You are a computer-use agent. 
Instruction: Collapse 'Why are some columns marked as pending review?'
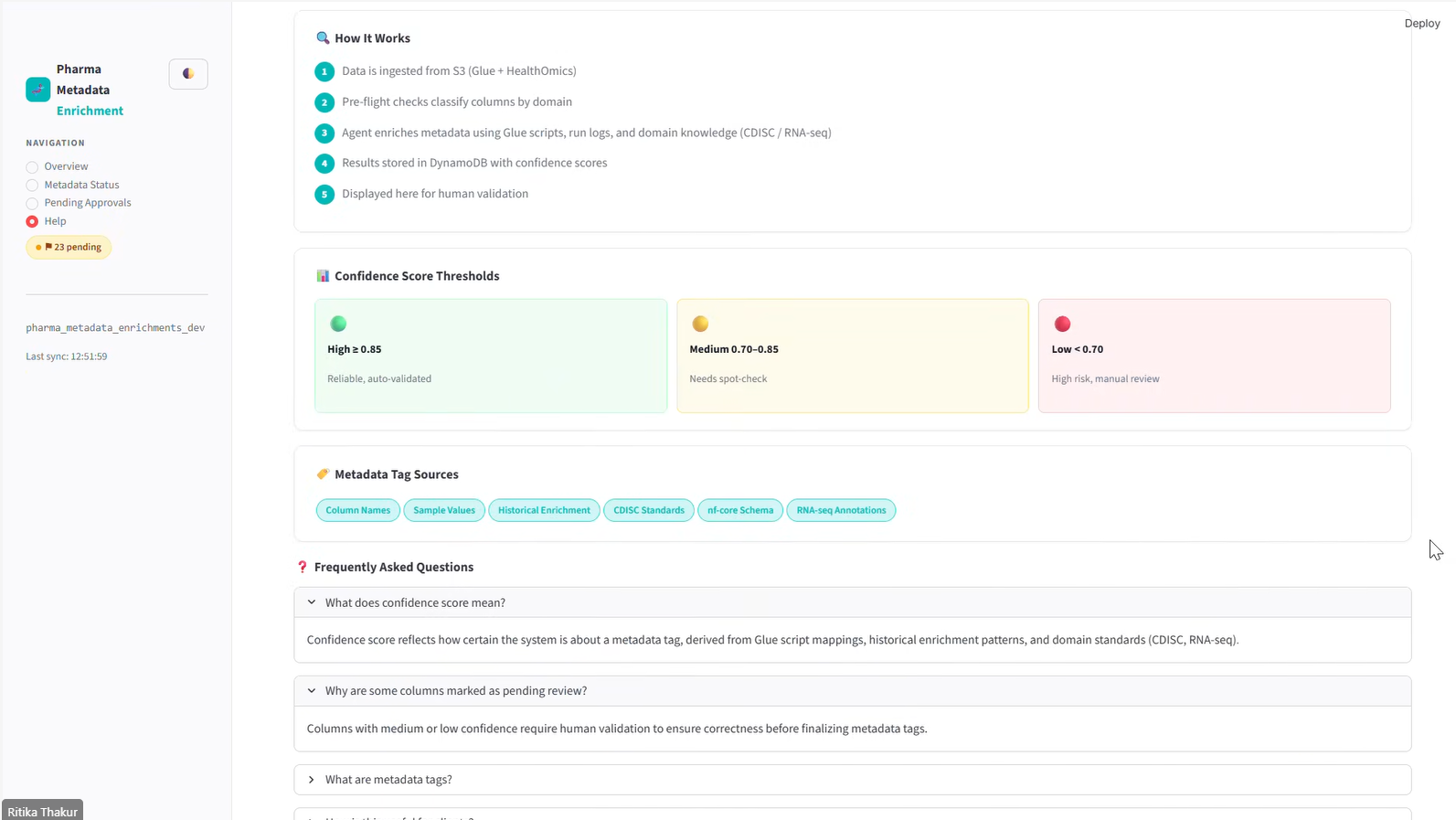pos(852,691)
